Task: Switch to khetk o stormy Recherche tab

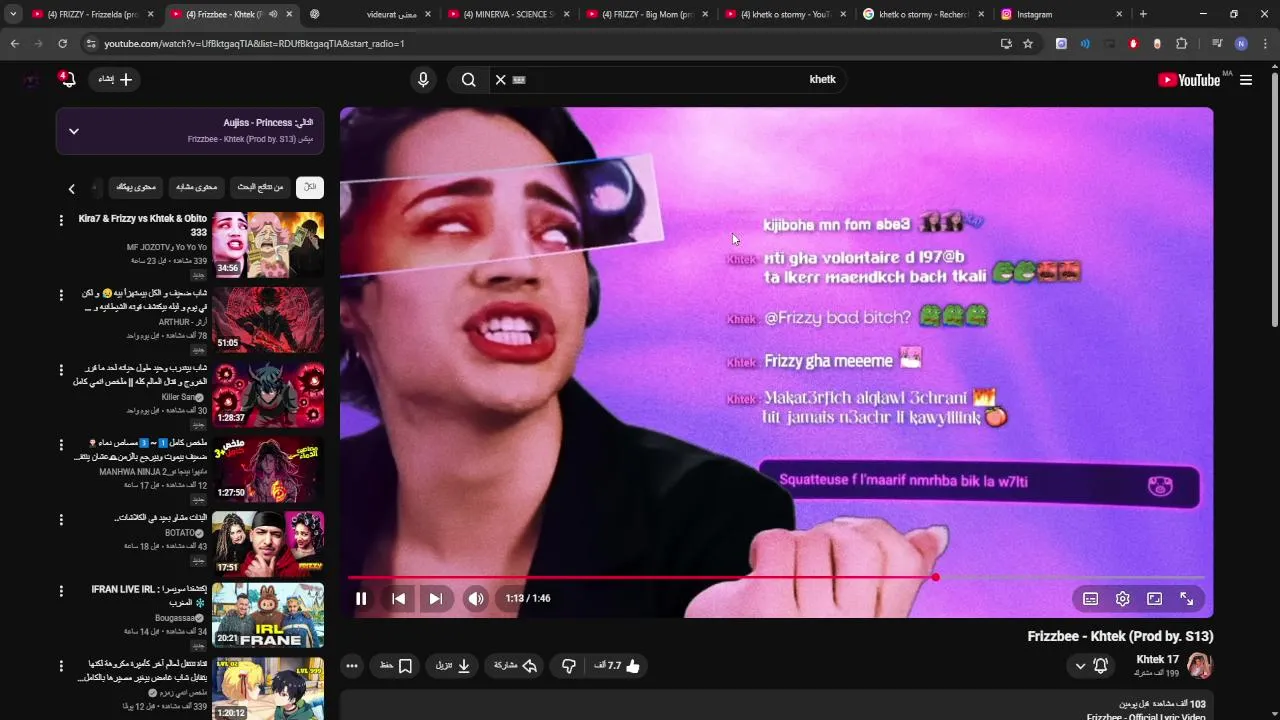Action: tap(922, 14)
